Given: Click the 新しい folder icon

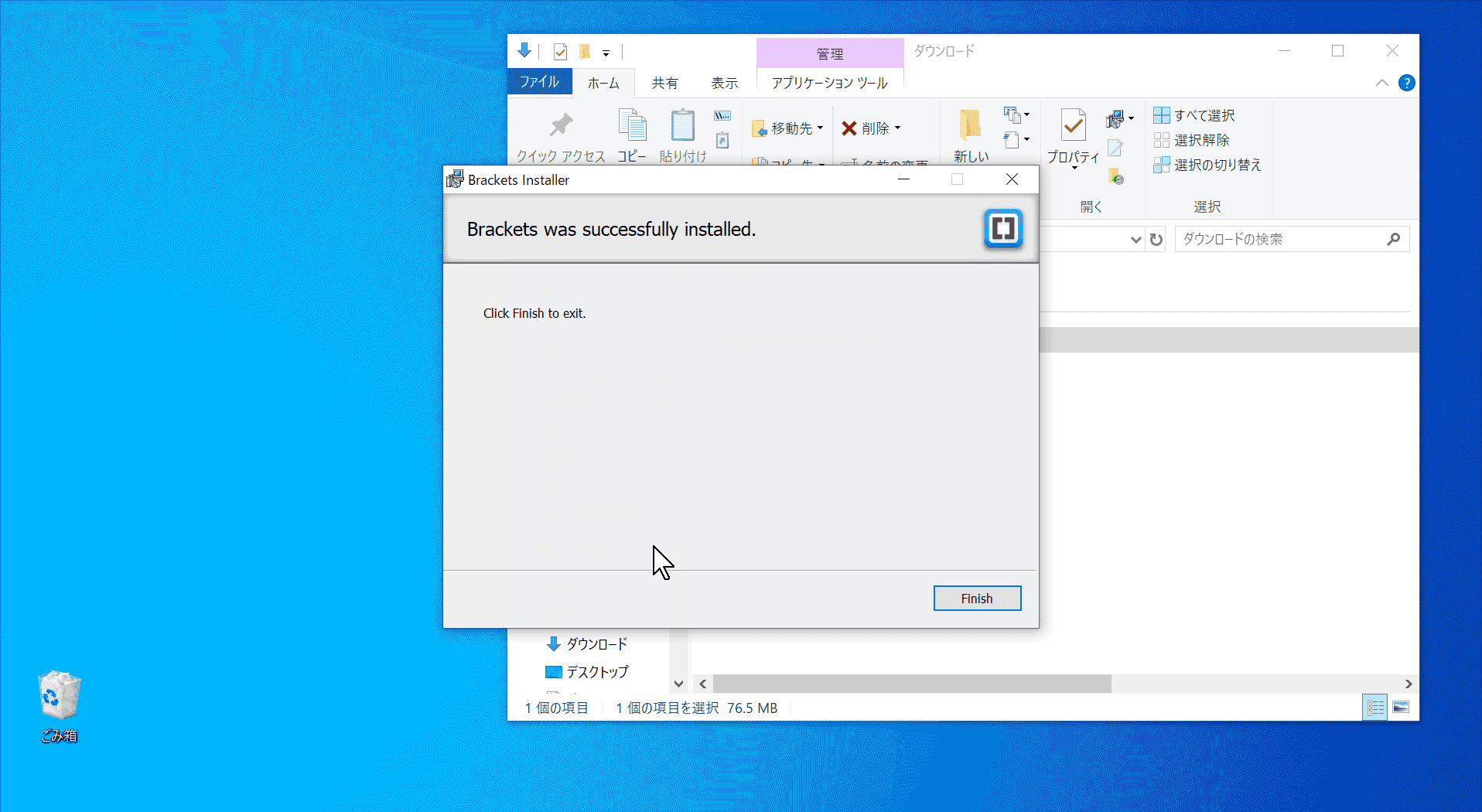Looking at the screenshot, I should click(x=970, y=125).
